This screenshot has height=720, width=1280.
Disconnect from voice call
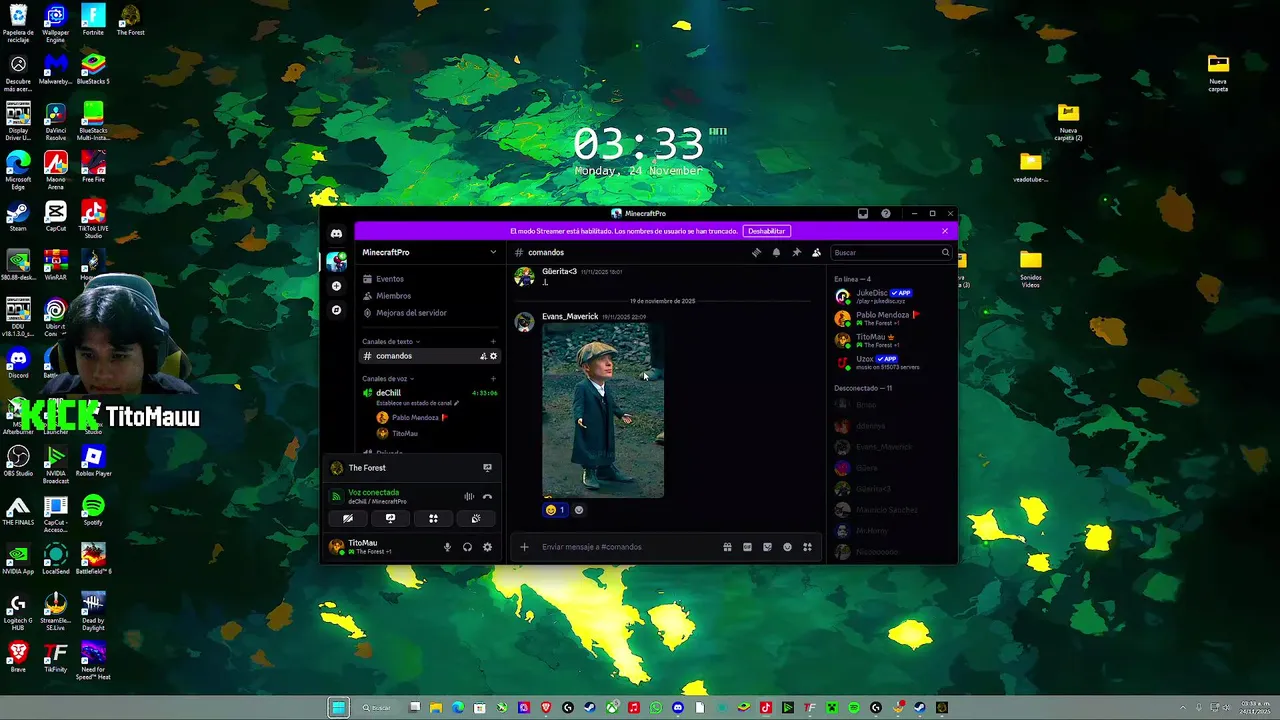487,496
